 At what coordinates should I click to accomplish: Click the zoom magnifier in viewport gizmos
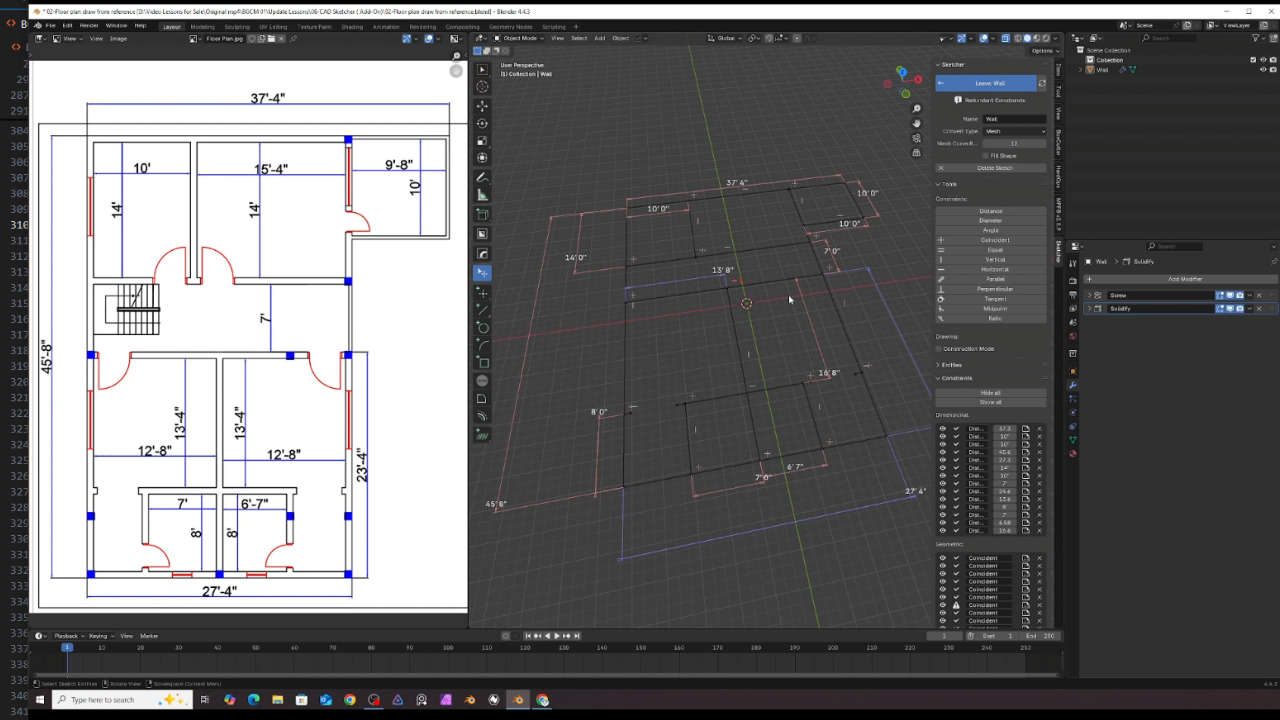coord(917,108)
